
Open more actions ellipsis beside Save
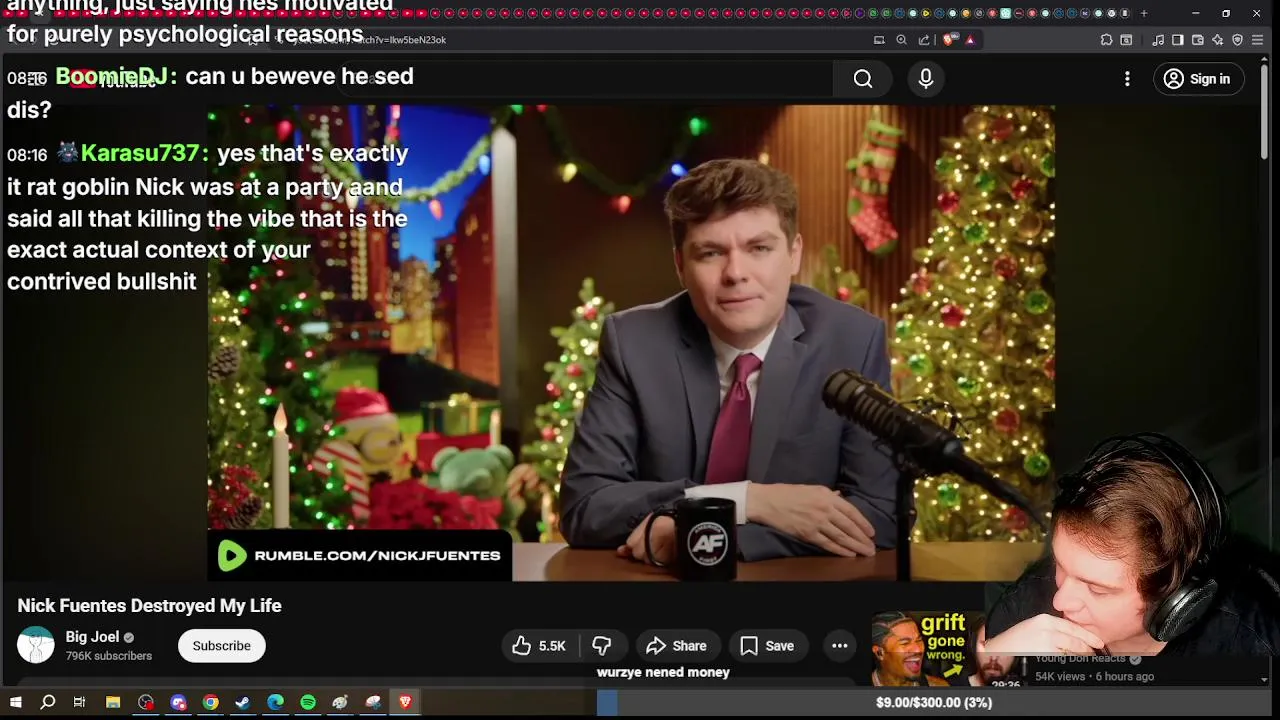click(840, 646)
